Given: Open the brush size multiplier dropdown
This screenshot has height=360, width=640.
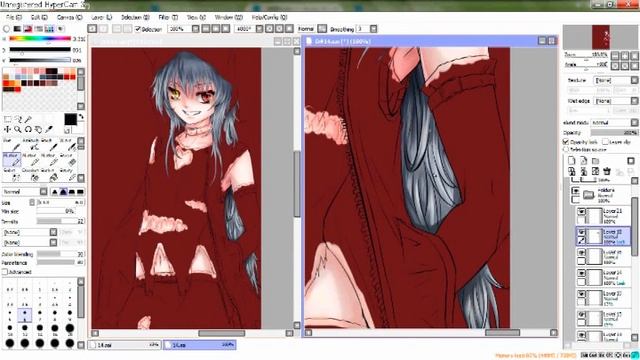Looking at the screenshot, I should [x=32, y=202].
